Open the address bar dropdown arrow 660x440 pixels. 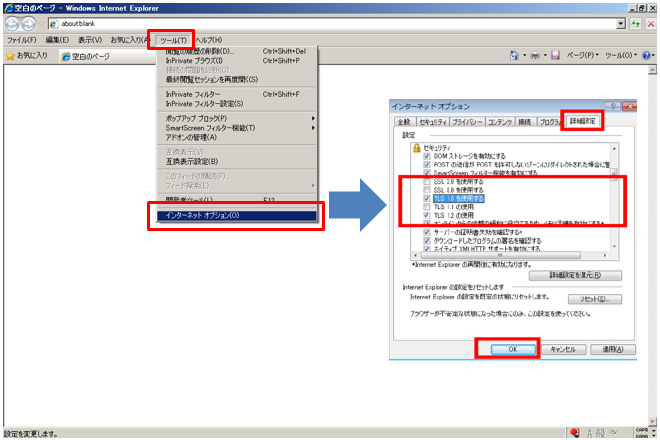(621, 24)
